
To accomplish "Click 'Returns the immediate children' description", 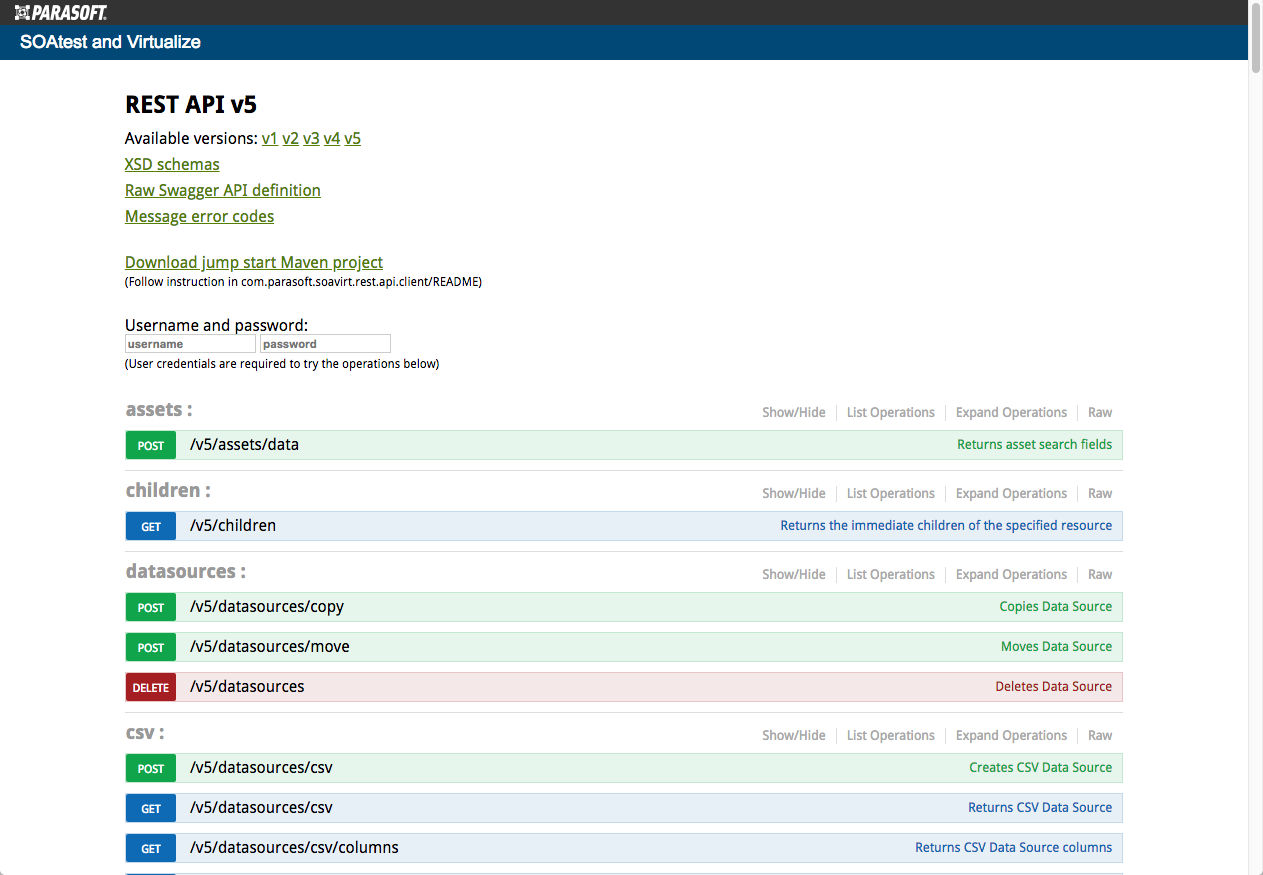I will [x=946, y=526].
